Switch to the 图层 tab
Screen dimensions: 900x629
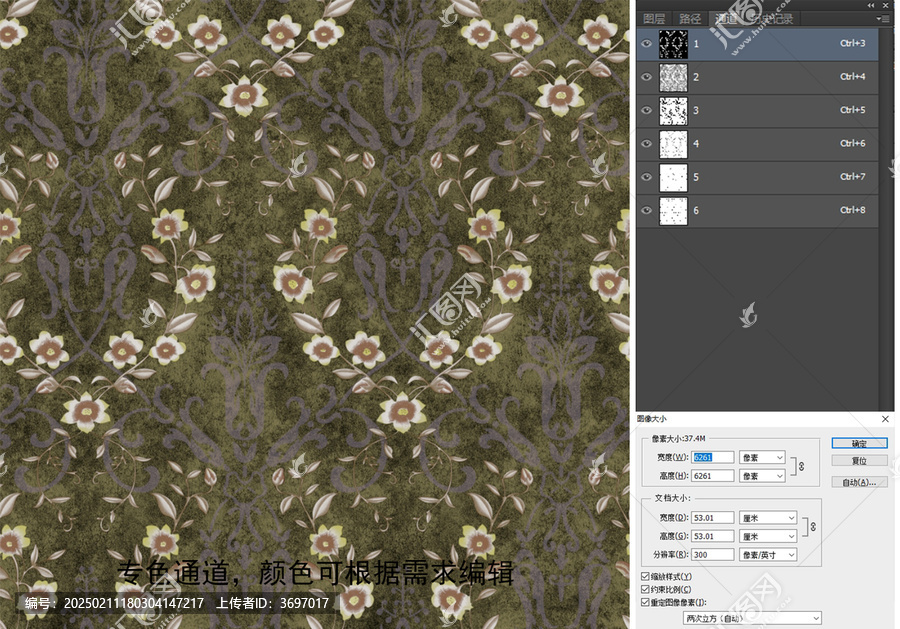click(x=654, y=19)
